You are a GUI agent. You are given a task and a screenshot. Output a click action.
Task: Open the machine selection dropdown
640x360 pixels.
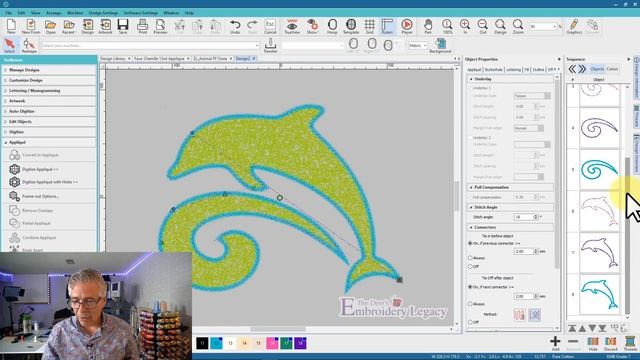[x=257, y=46]
